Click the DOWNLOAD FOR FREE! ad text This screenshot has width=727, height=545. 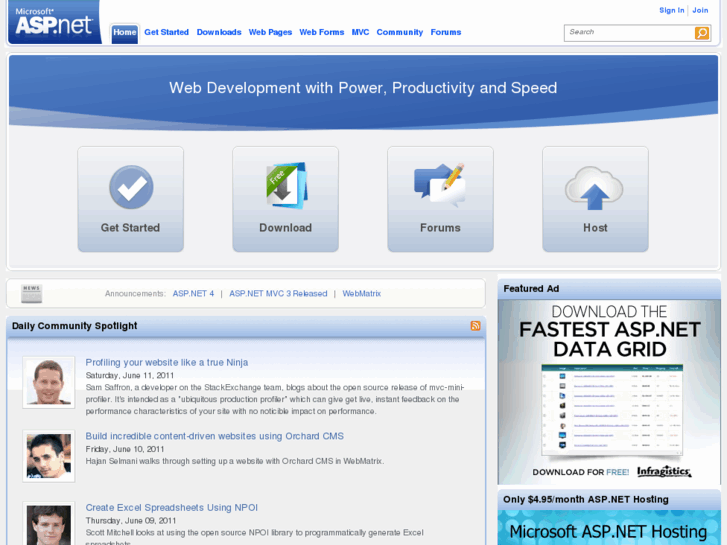(x=580, y=472)
